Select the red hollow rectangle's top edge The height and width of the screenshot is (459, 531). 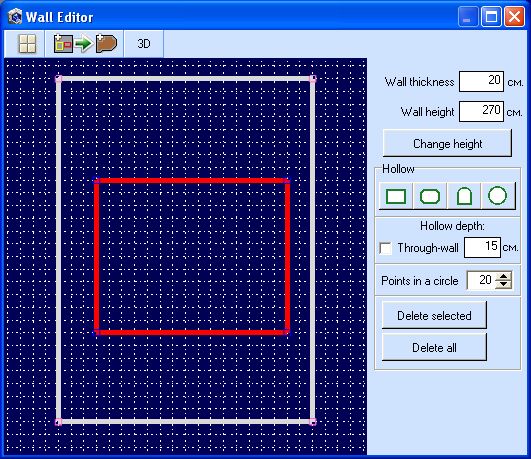point(192,181)
